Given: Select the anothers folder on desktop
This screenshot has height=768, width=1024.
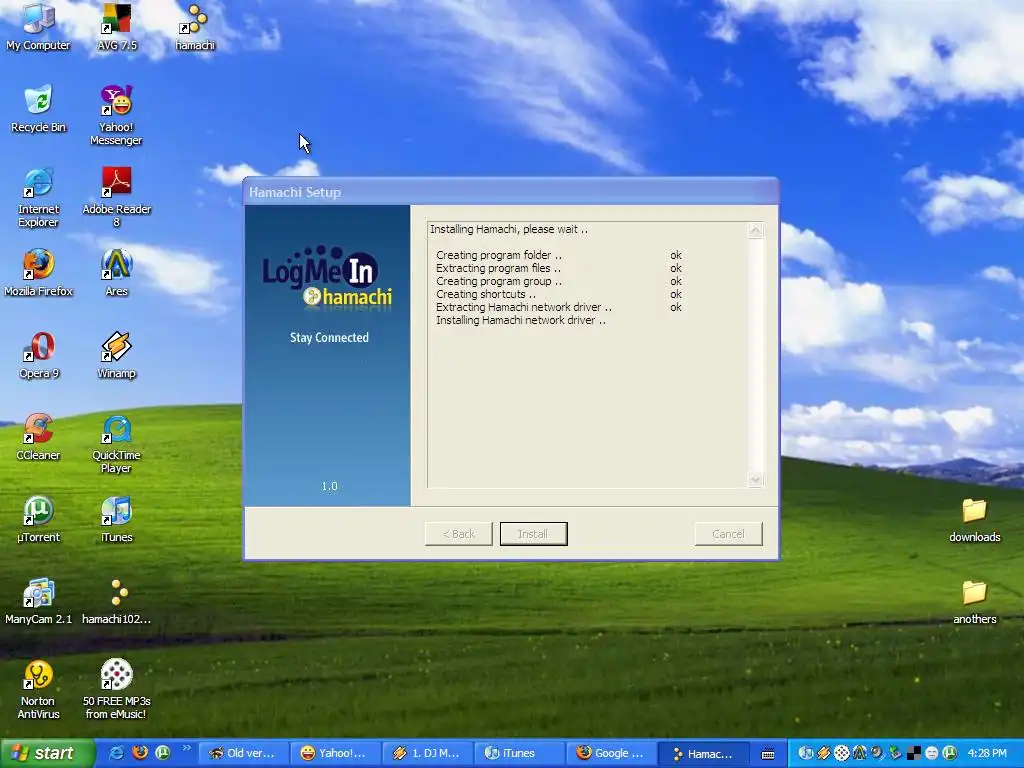Looking at the screenshot, I should tap(974, 601).
